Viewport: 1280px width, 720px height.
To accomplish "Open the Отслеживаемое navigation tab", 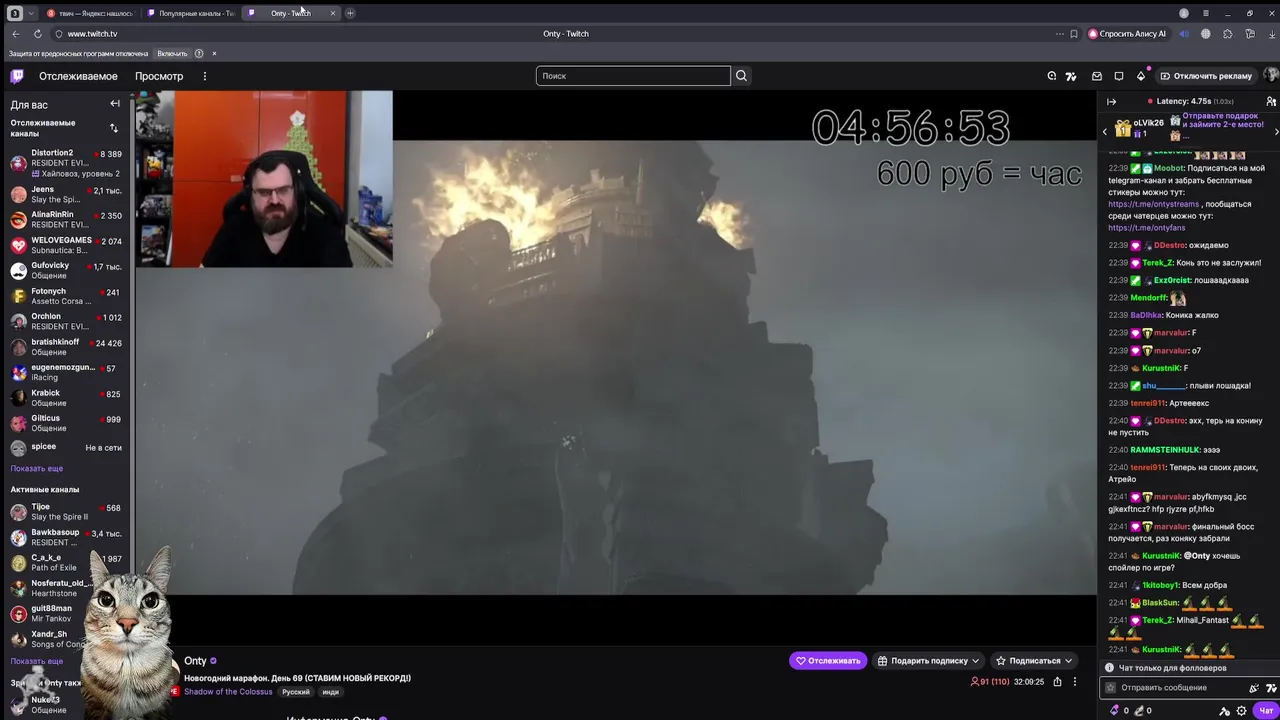I will click(x=78, y=76).
